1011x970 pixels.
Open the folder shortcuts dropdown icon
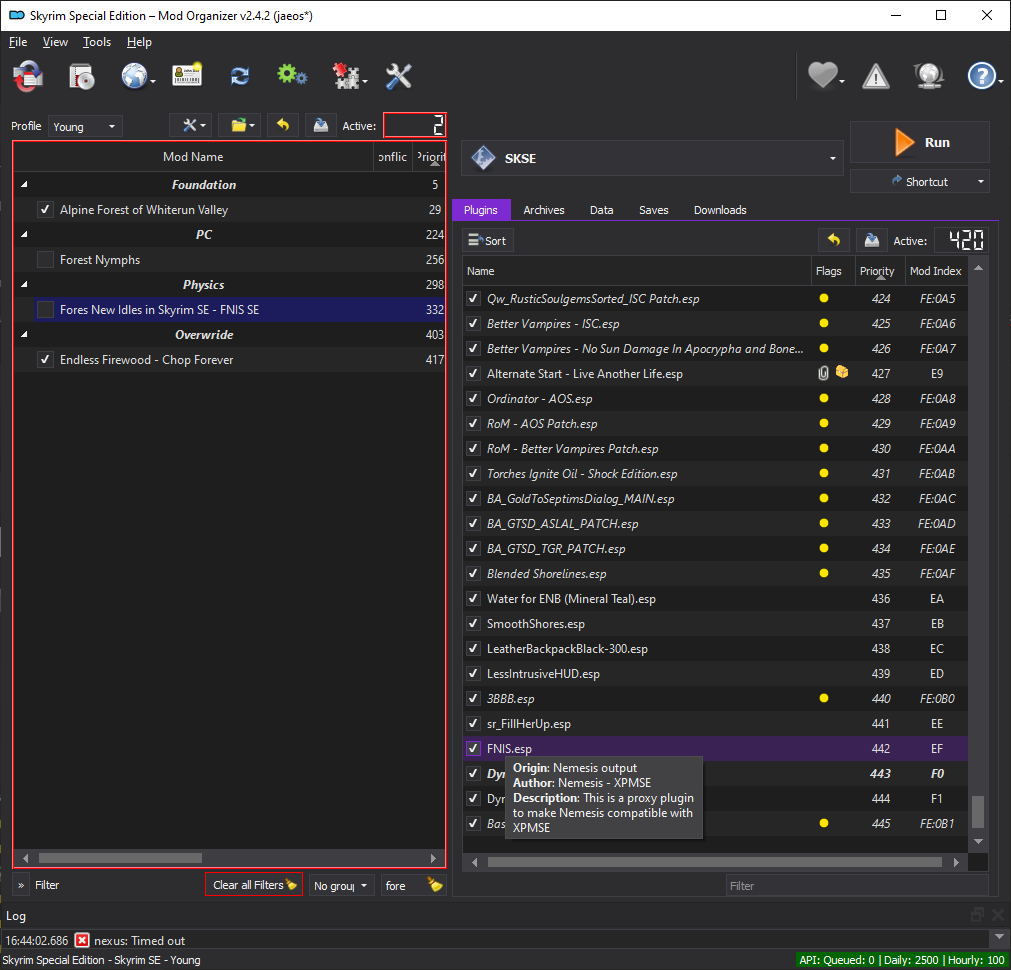click(x=242, y=125)
